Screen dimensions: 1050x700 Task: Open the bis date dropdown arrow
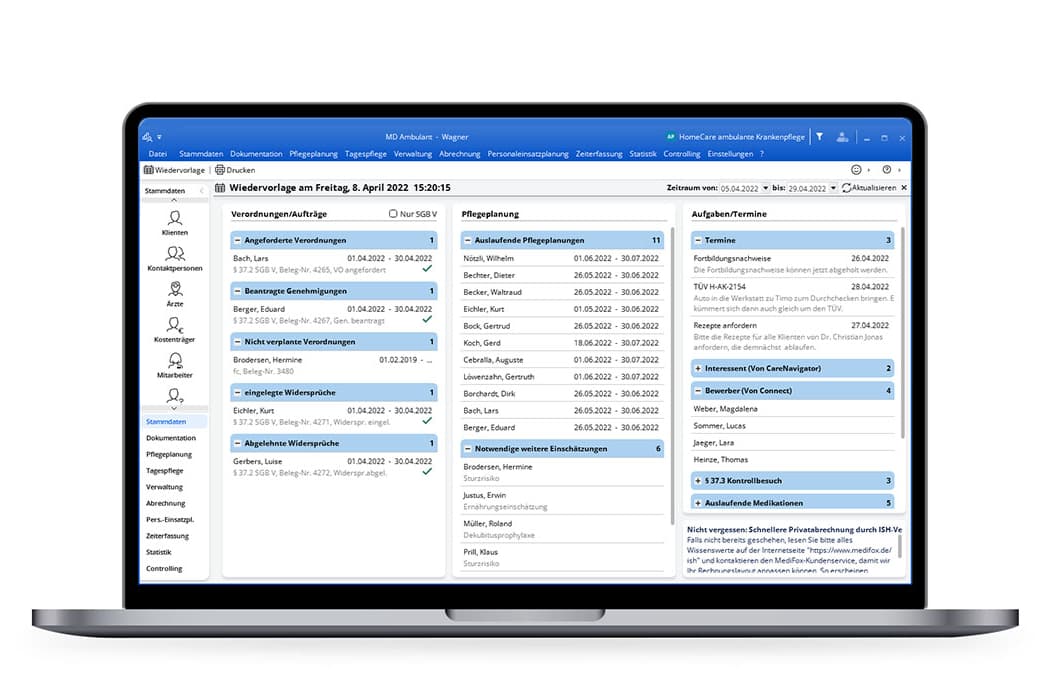[832, 188]
